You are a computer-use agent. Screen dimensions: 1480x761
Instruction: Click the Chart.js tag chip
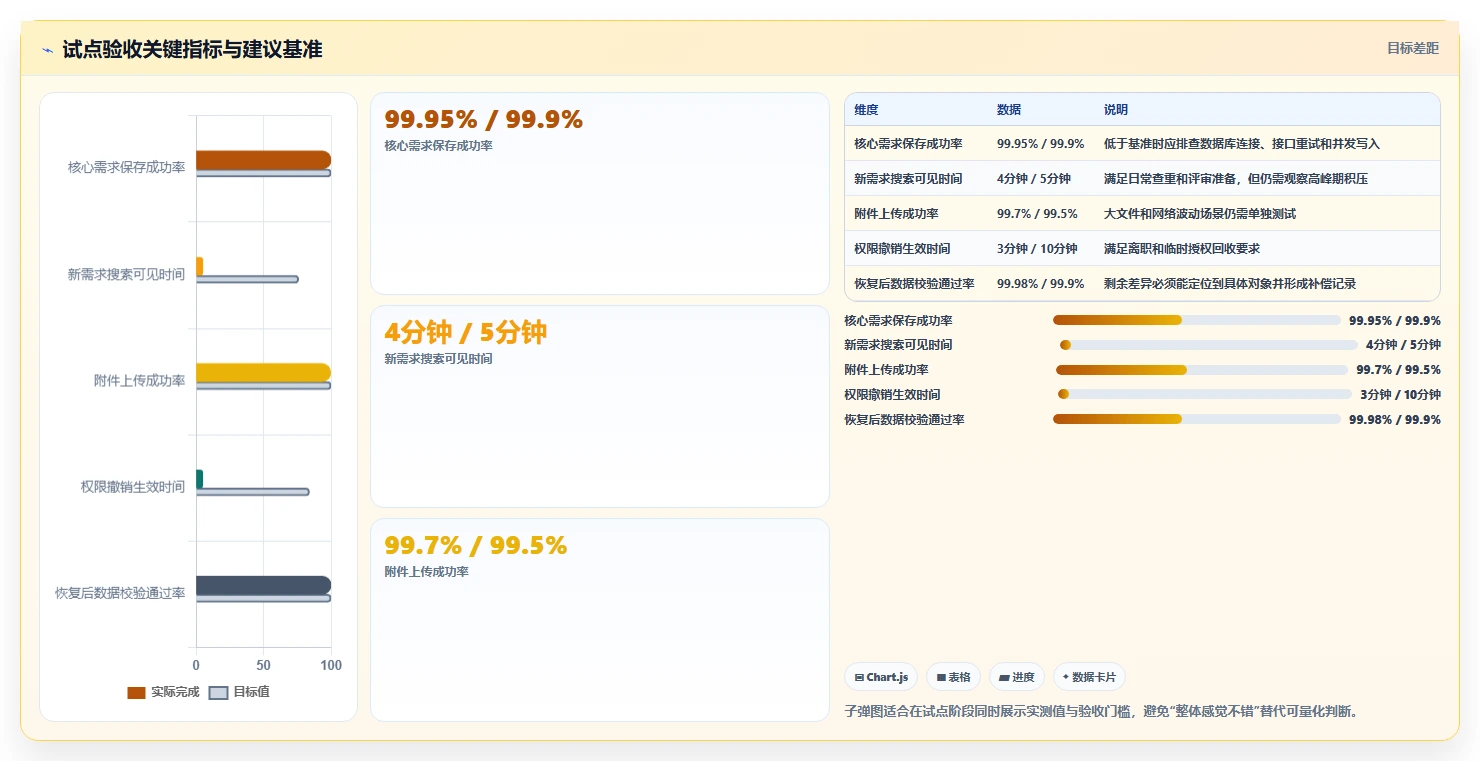881,677
